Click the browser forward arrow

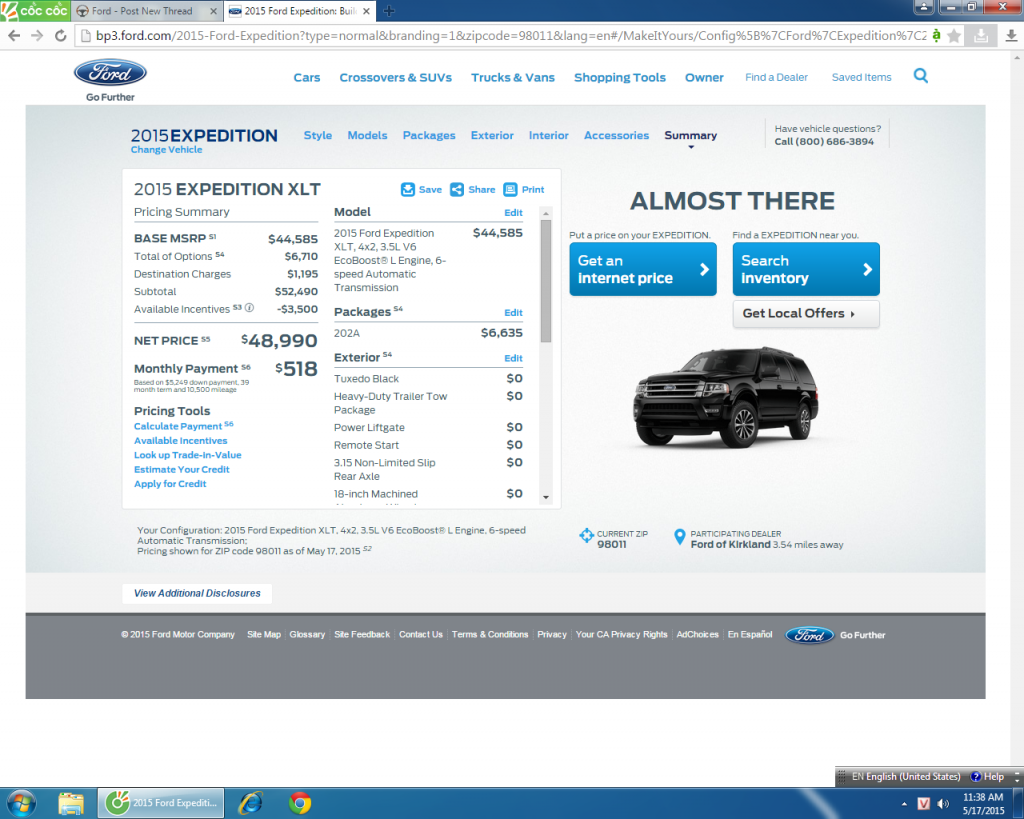(x=37, y=36)
